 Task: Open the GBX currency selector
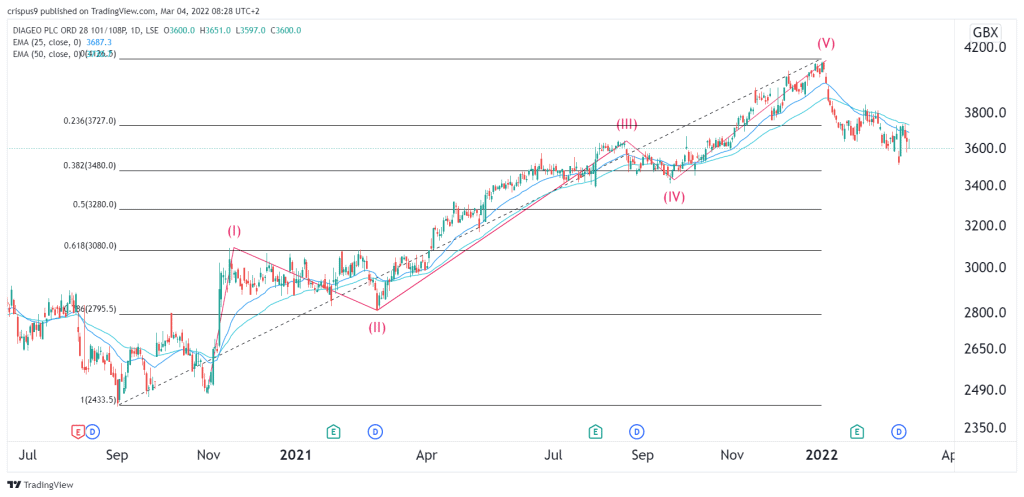point(985,32)
